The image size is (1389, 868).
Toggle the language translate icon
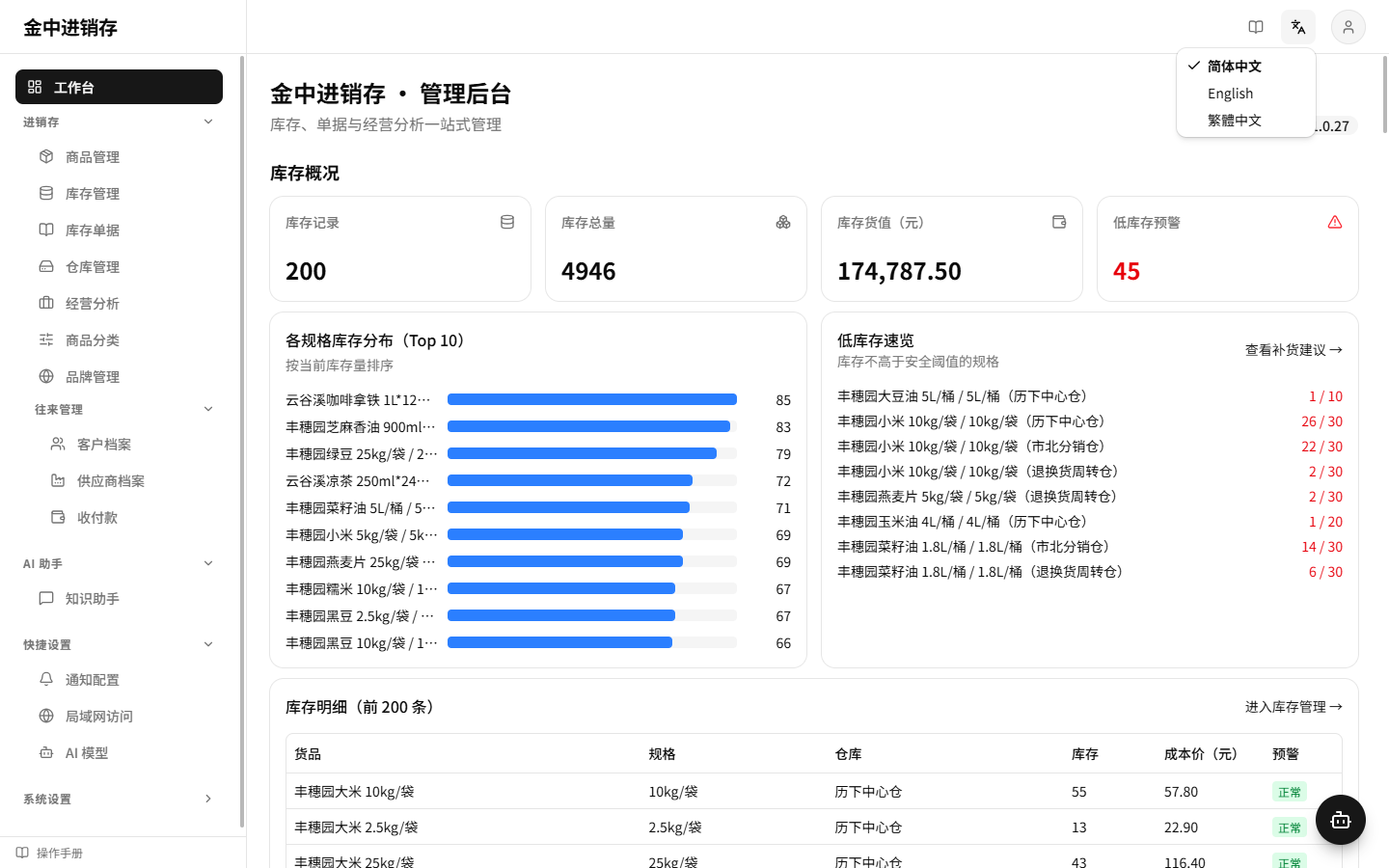1298,27
